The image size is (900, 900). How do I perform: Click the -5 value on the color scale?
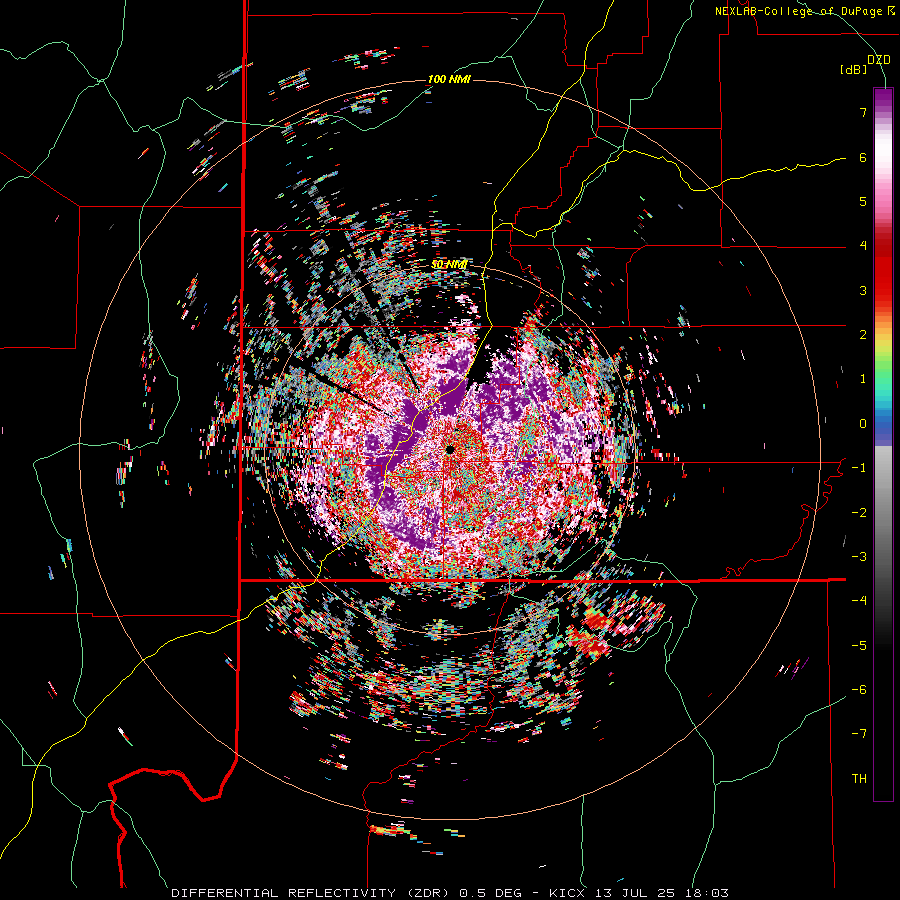859,646
